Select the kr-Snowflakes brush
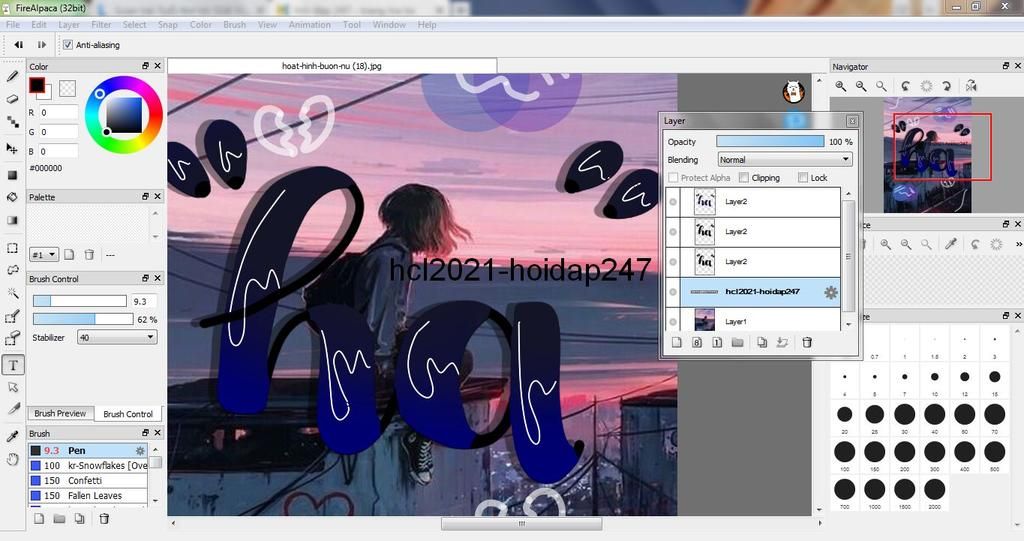Viewport: 1024px width, 541px height. [88, 466]
